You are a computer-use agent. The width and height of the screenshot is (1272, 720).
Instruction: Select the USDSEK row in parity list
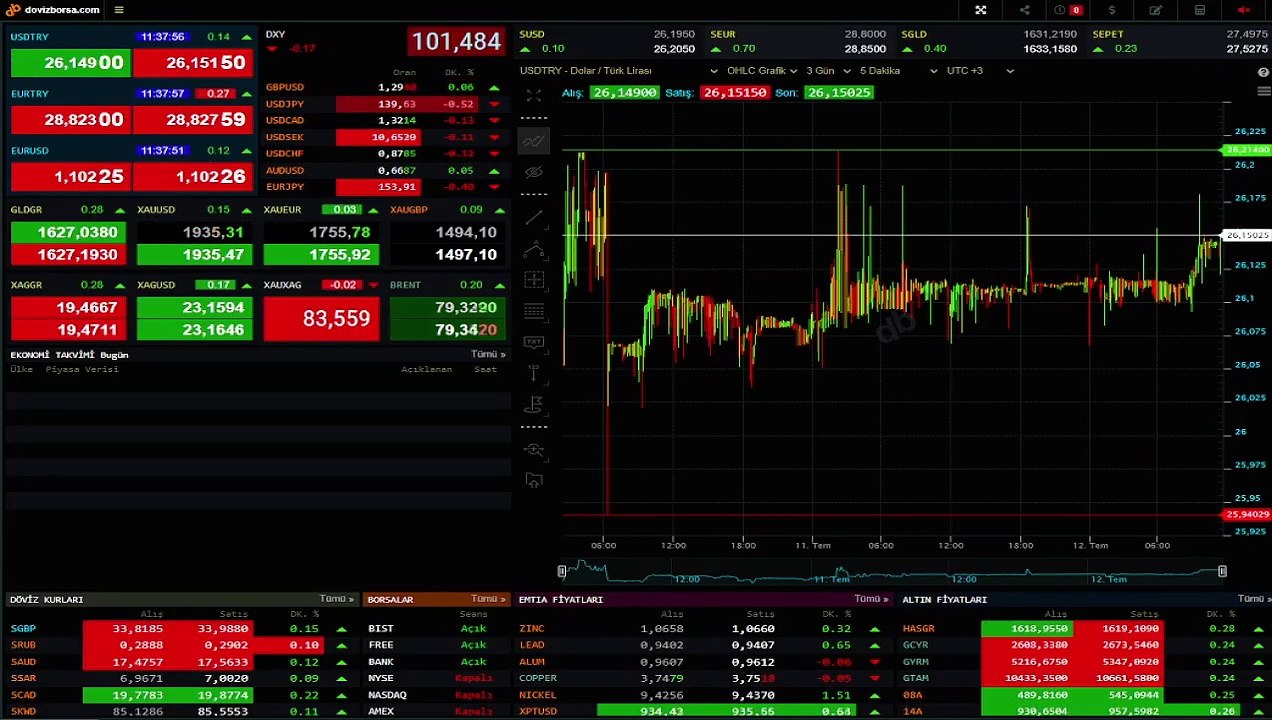384,137
